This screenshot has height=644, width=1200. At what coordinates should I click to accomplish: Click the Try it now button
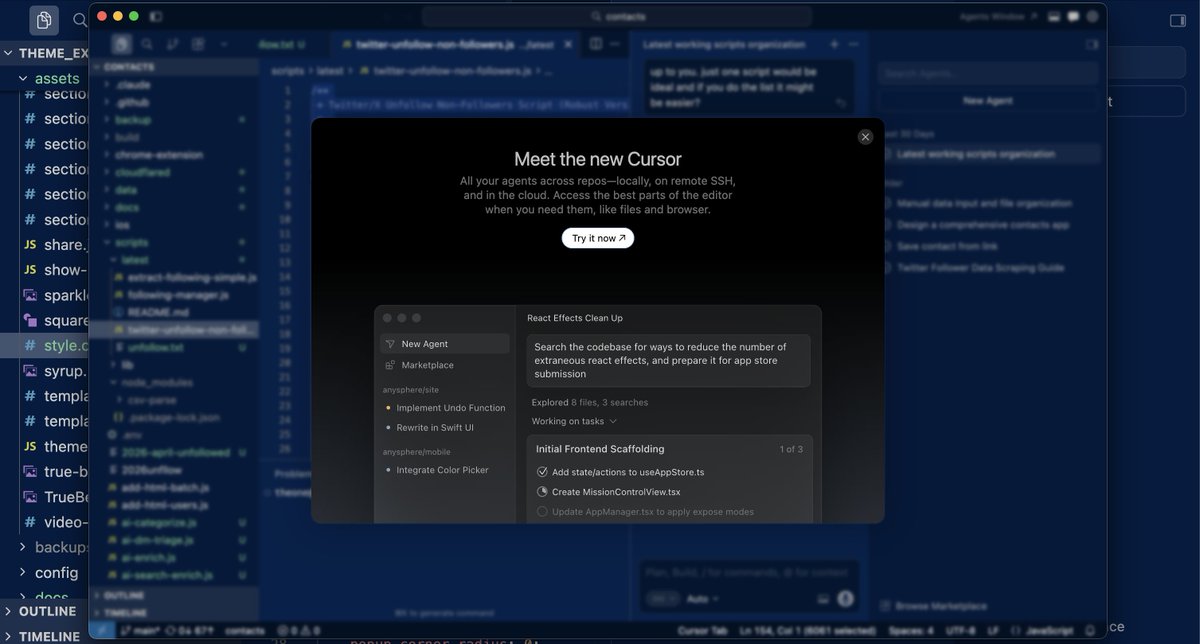[598, 238]
